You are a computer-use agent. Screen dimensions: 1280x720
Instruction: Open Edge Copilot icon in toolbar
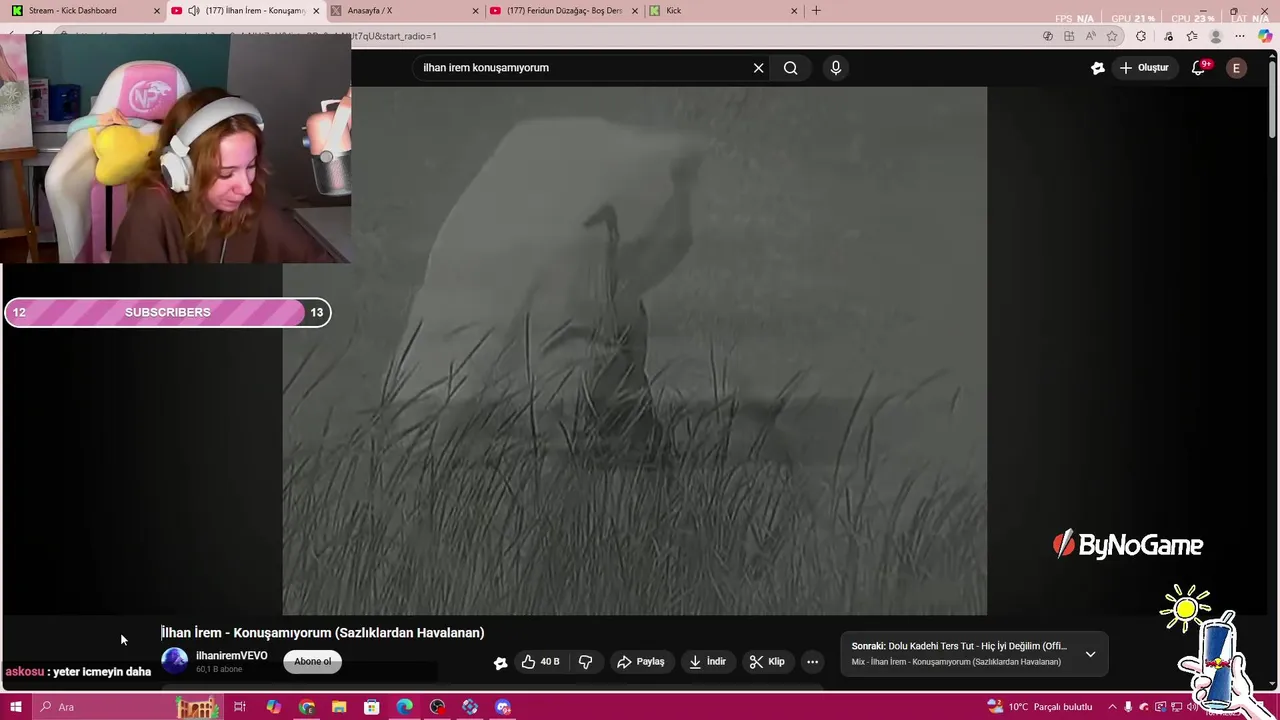(x=1265, y=36)
